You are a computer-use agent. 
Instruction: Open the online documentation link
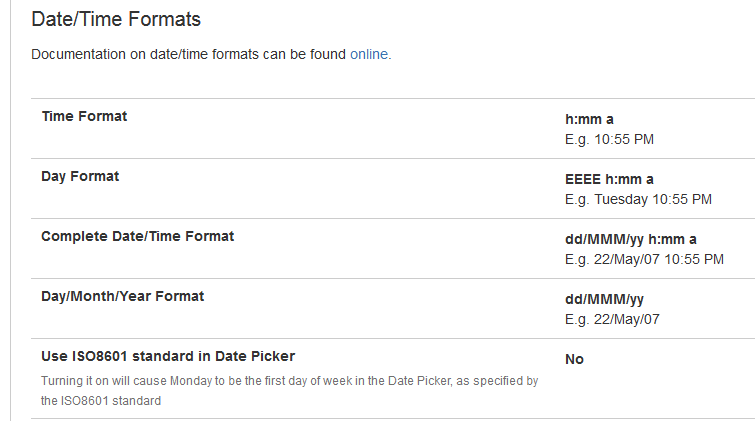[x=370, y=54]
